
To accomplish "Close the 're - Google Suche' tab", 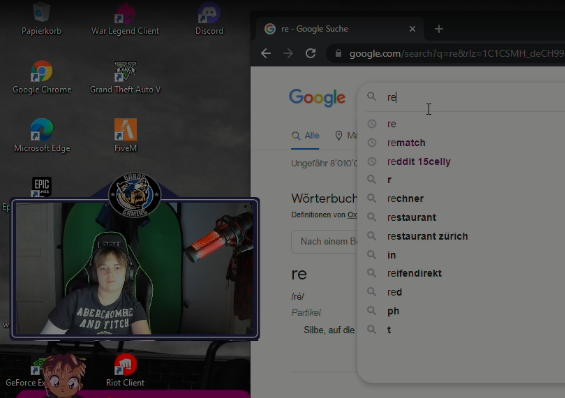I will (412, 29).
